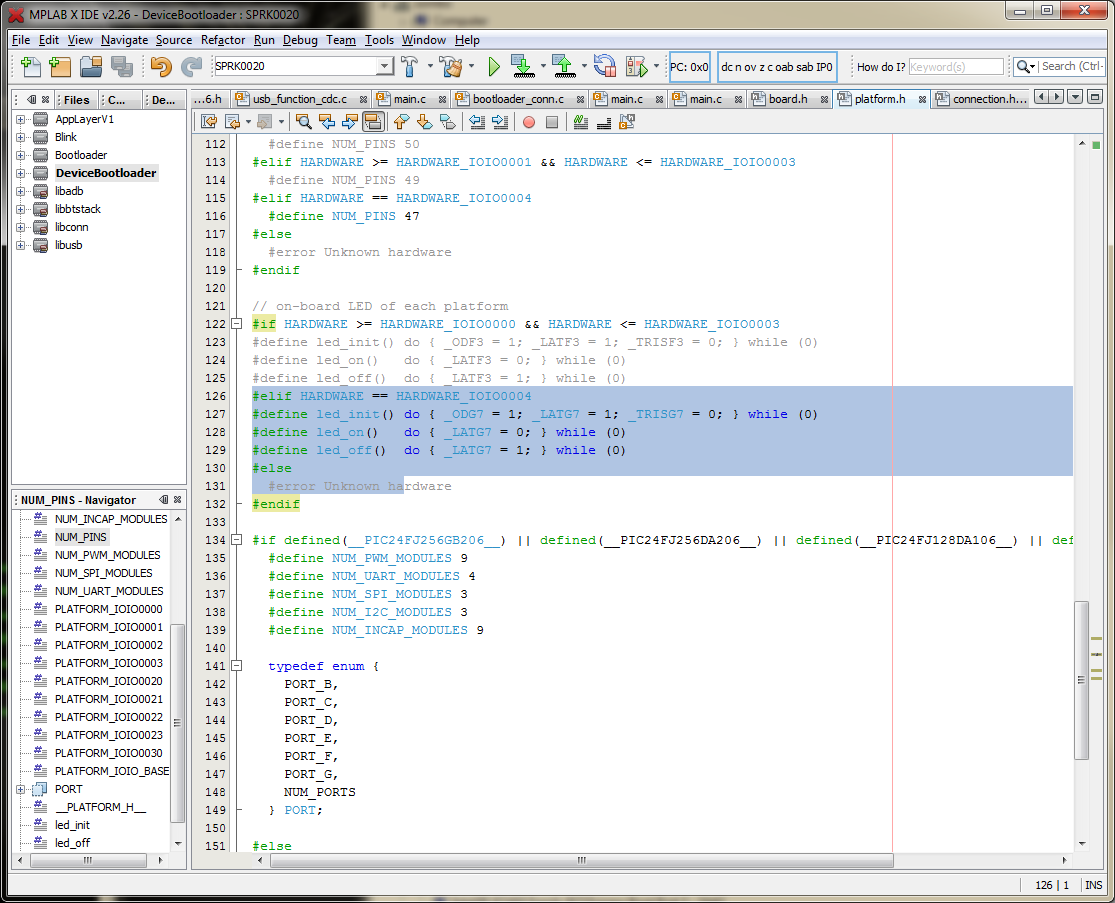Select the DeviceBootloader project

coord(105,173)
